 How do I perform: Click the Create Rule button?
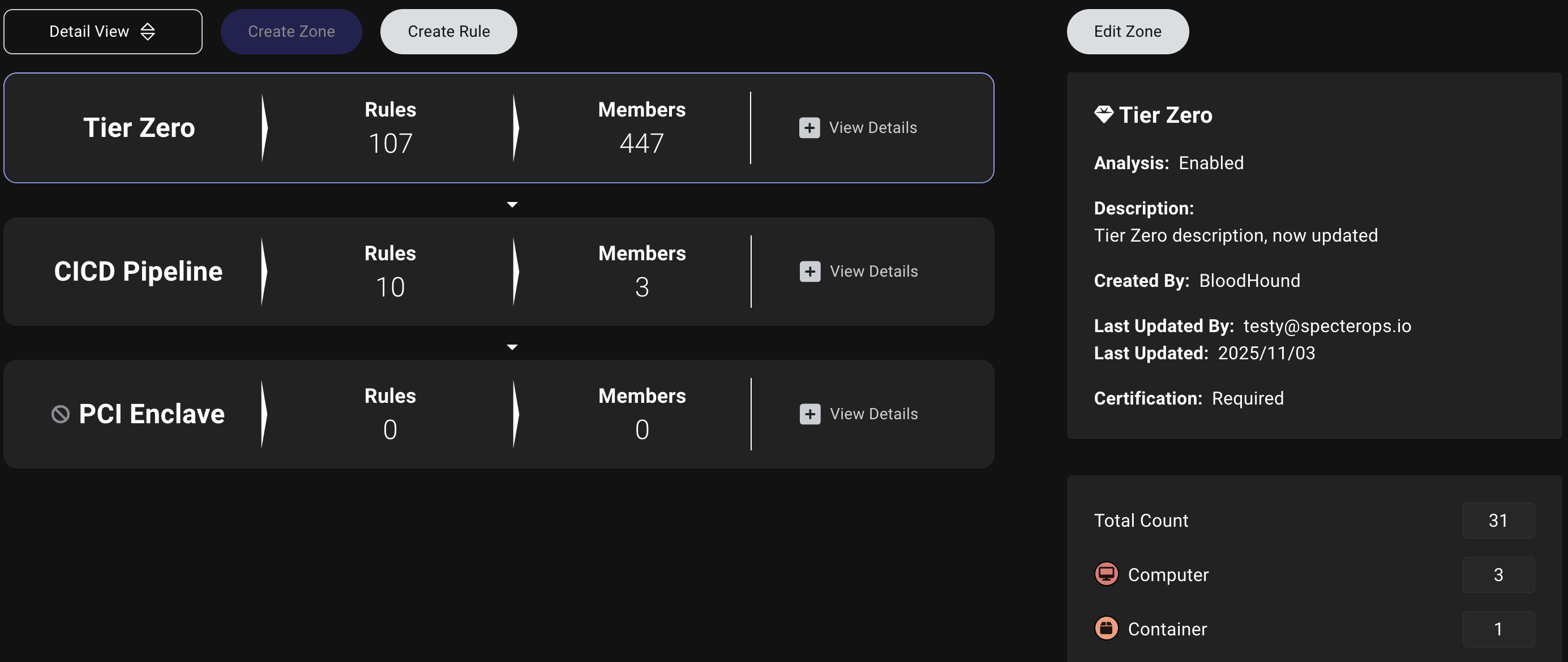tap(449, 31)
